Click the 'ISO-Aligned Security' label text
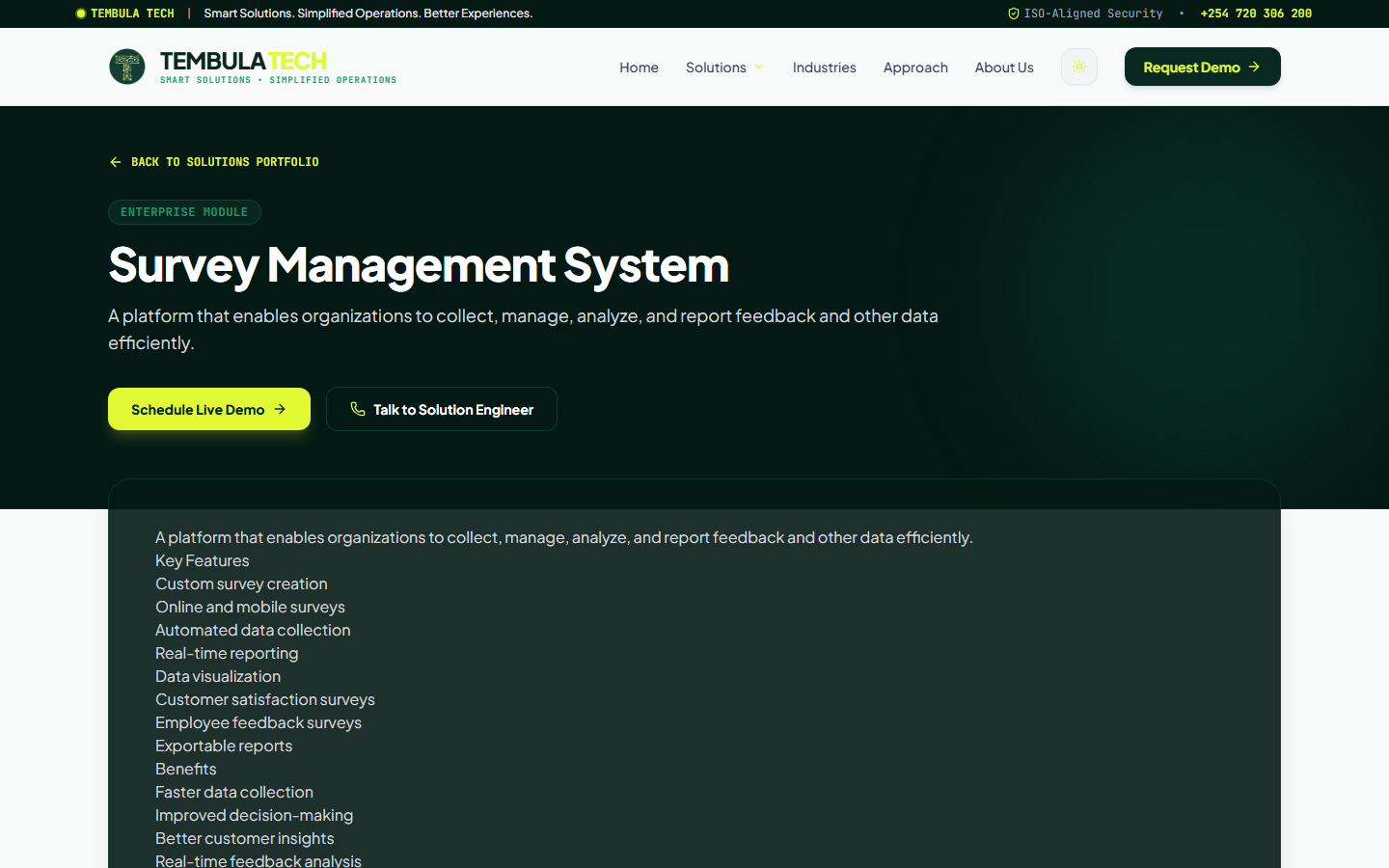Screen dimensions: 1389x868 click(x=1094, y=14)
